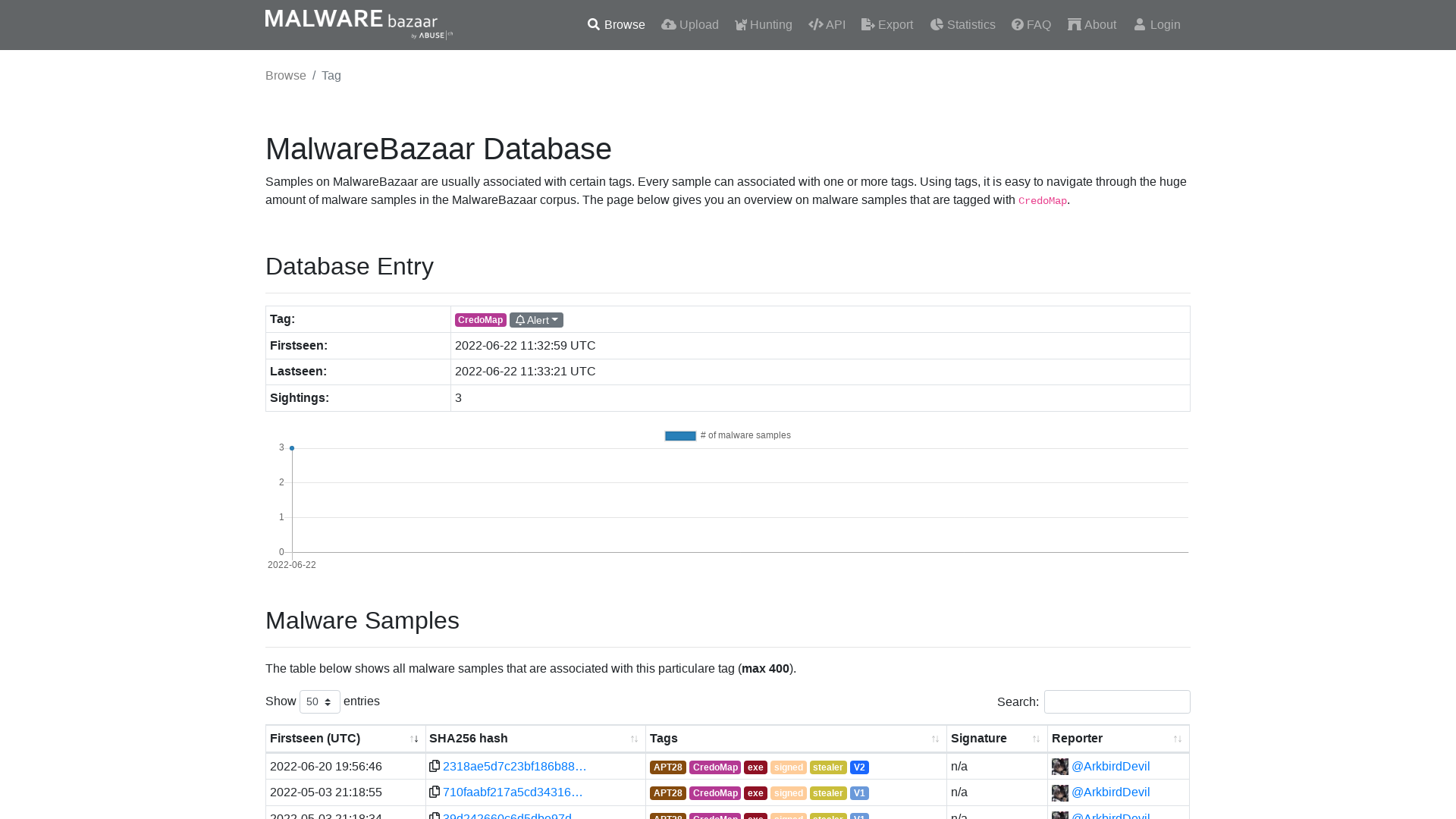Viewport: 1456px width, 819px height.
Task: Open sample 710faabf217a5cd34316 details
Action: [512, 792]
